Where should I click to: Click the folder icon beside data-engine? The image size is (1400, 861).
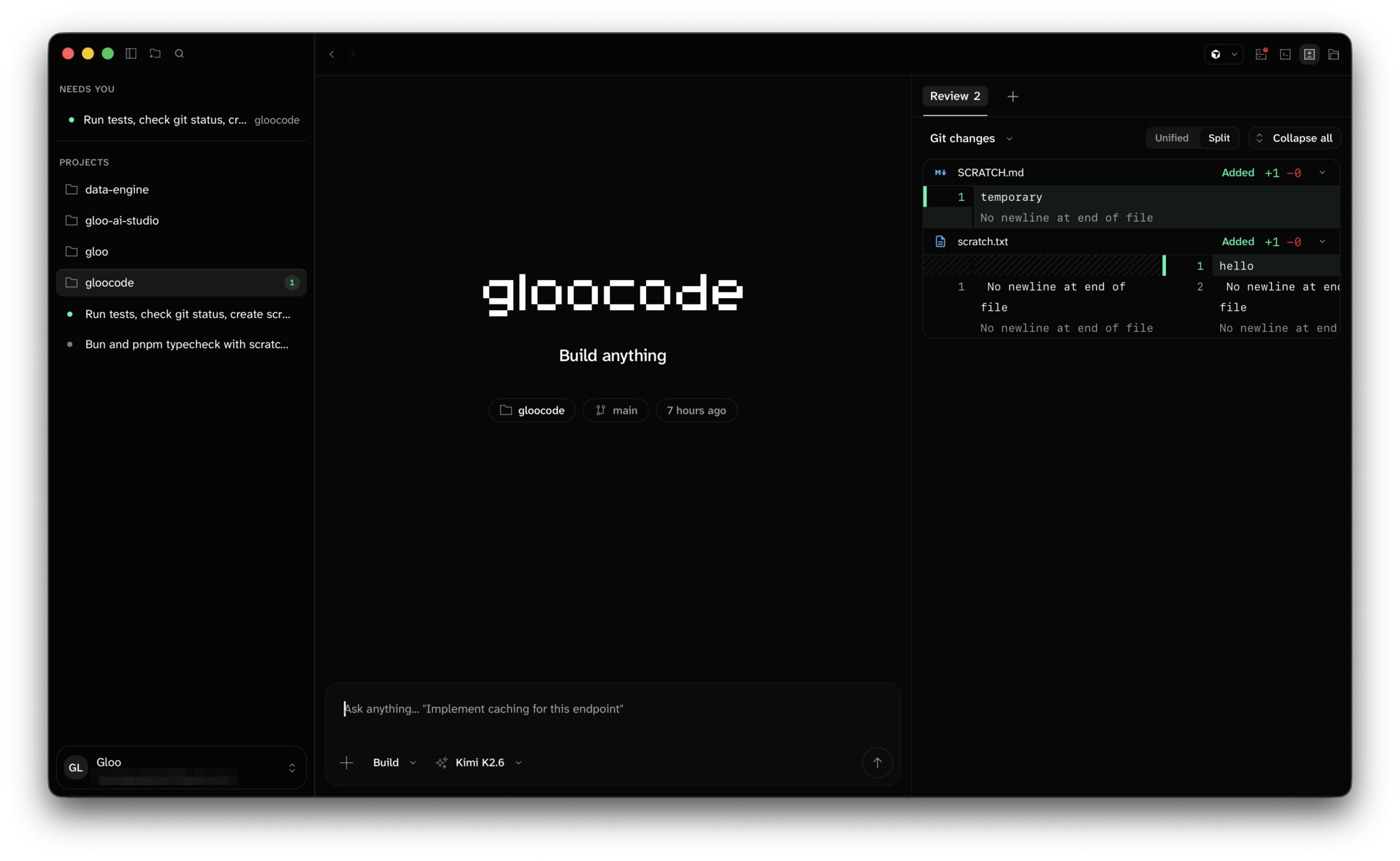point(71,190)
